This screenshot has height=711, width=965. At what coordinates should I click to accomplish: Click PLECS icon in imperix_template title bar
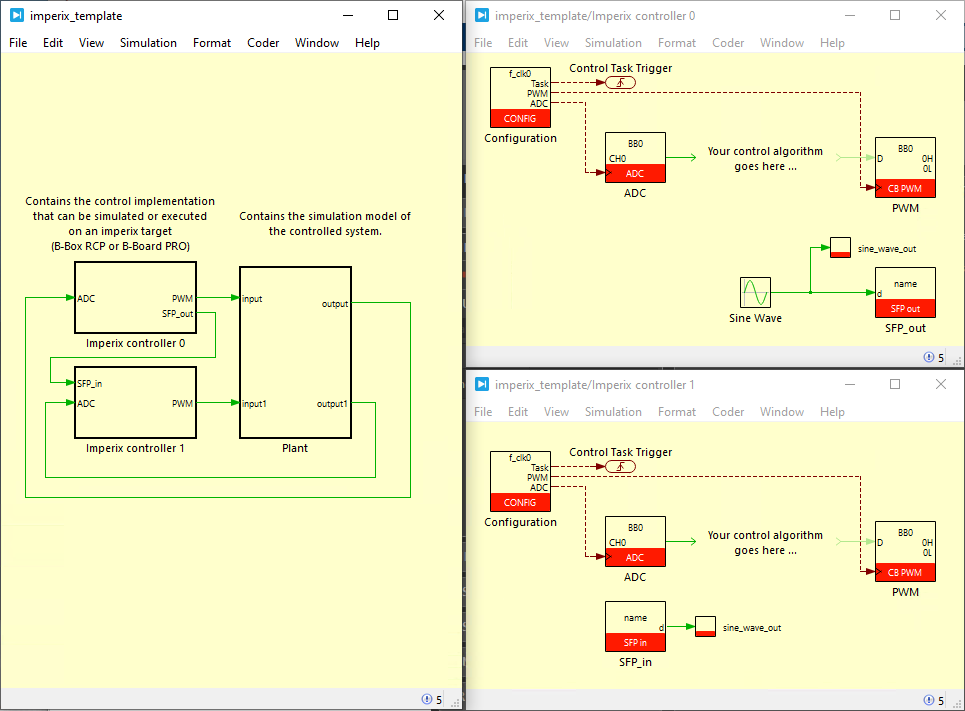[x=17, y=15]
